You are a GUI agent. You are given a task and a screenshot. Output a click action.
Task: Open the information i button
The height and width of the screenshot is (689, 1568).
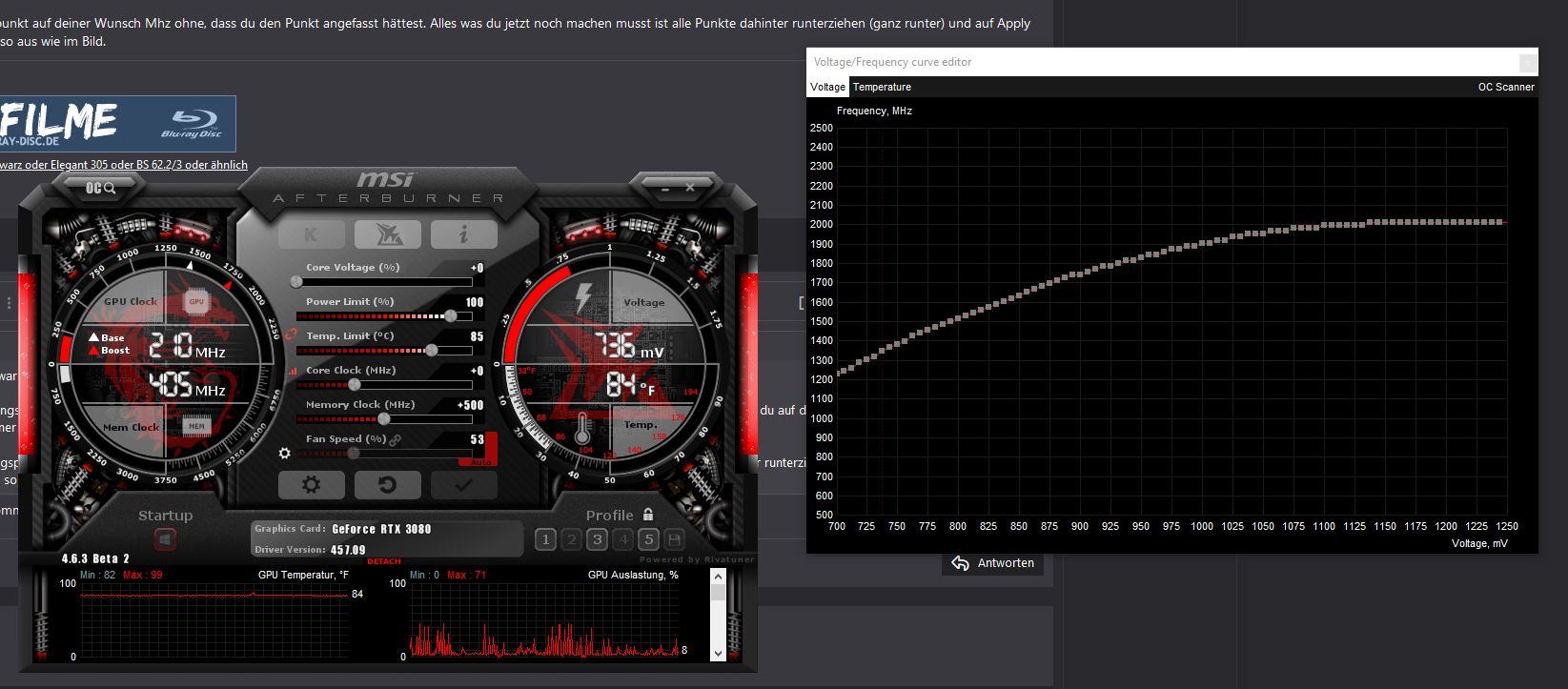pos(463,234)
